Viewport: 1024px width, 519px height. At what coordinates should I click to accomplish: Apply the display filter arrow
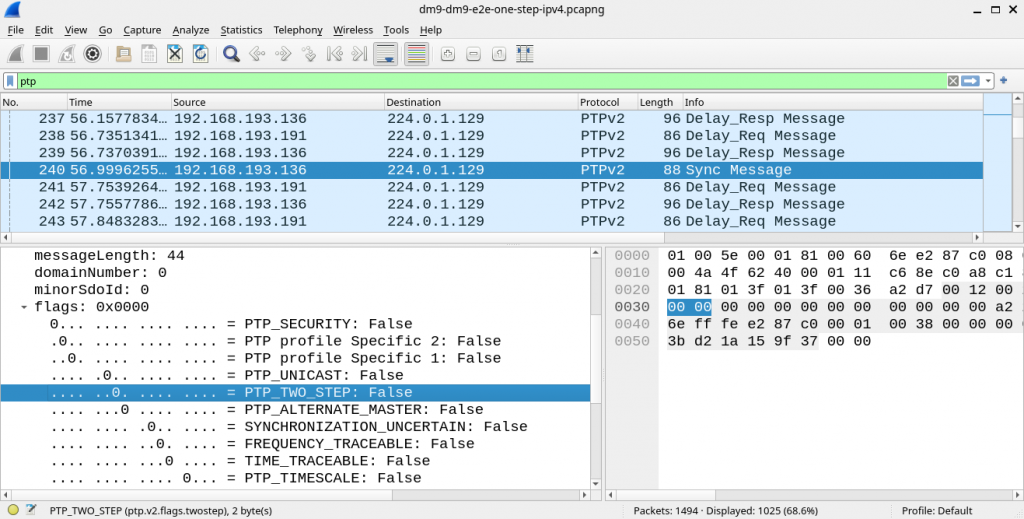click(x=970, y=81)
